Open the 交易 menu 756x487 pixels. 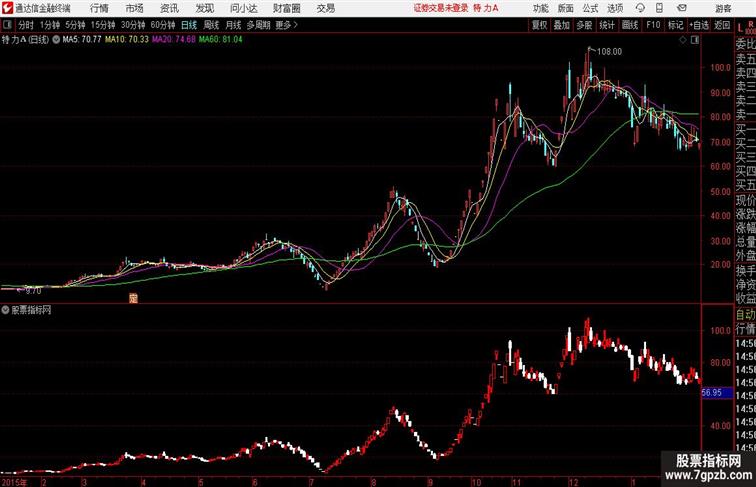click(325, 8)
